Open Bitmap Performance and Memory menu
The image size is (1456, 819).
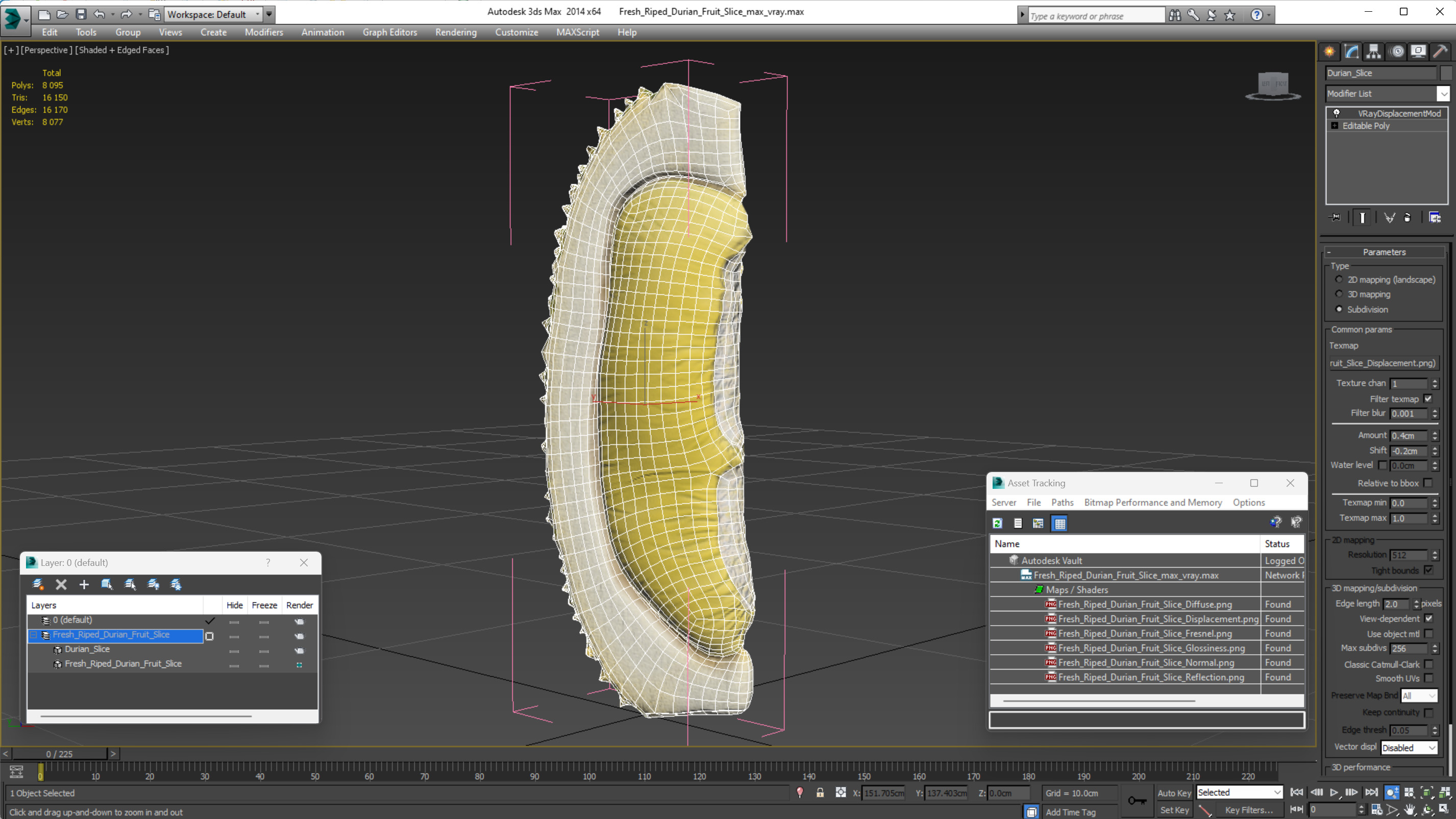click(x=1153, y=503)
